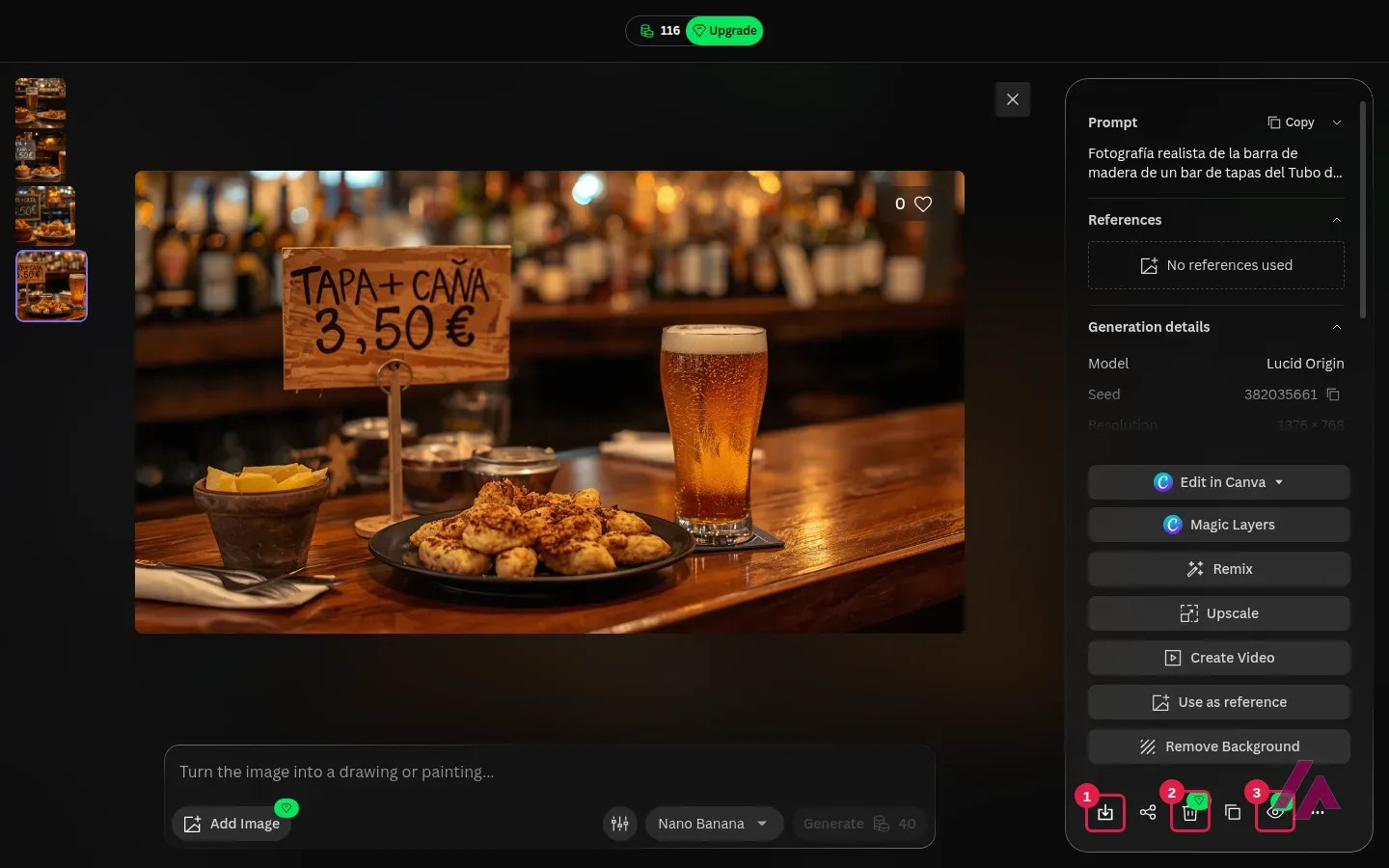Click the share icon in the bottom toolbar
Viewport: 1389px width, 868px height.
[x=1148, y=812]
